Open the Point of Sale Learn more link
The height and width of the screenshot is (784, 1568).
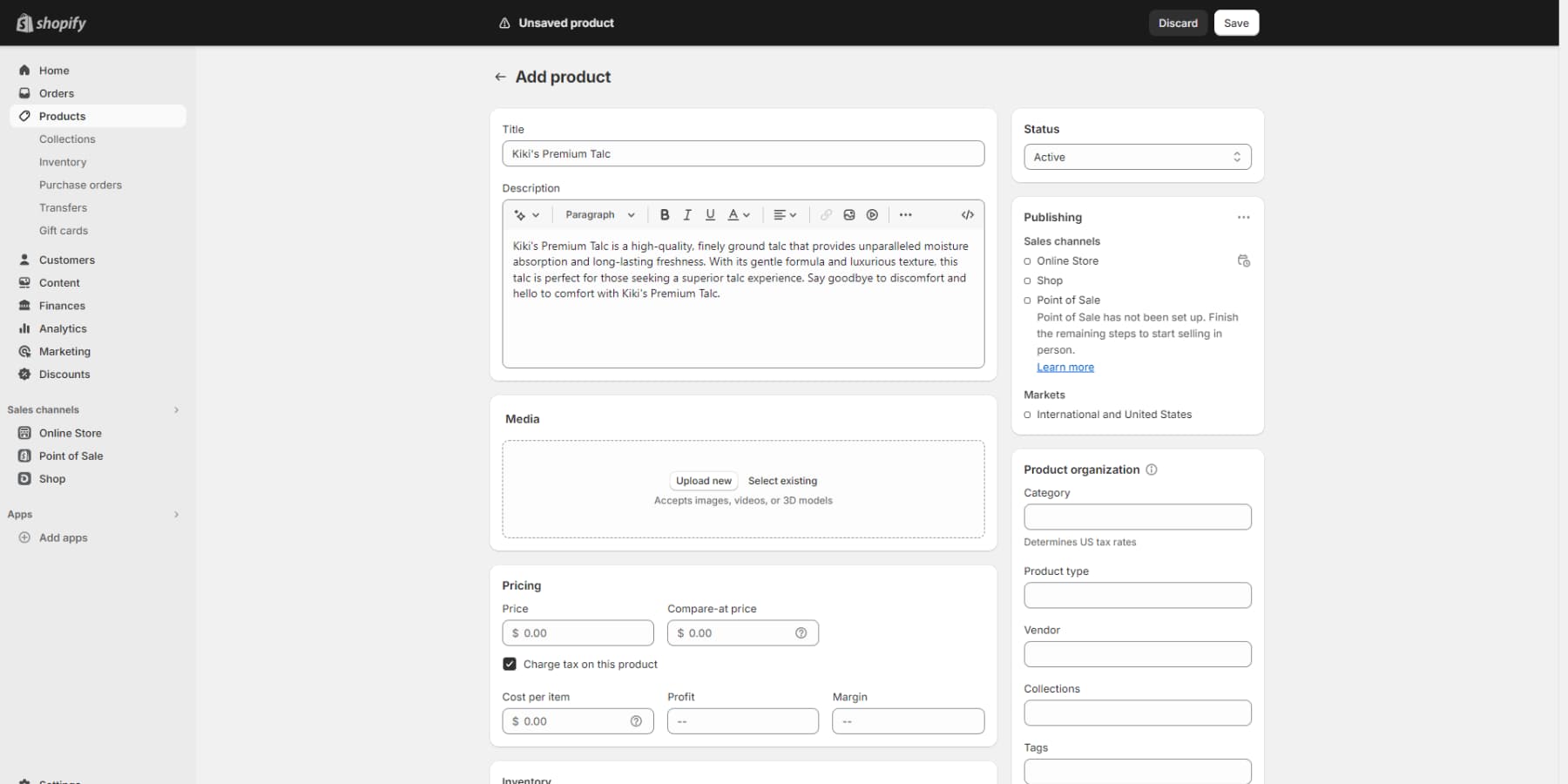[x=1064, y=367]
